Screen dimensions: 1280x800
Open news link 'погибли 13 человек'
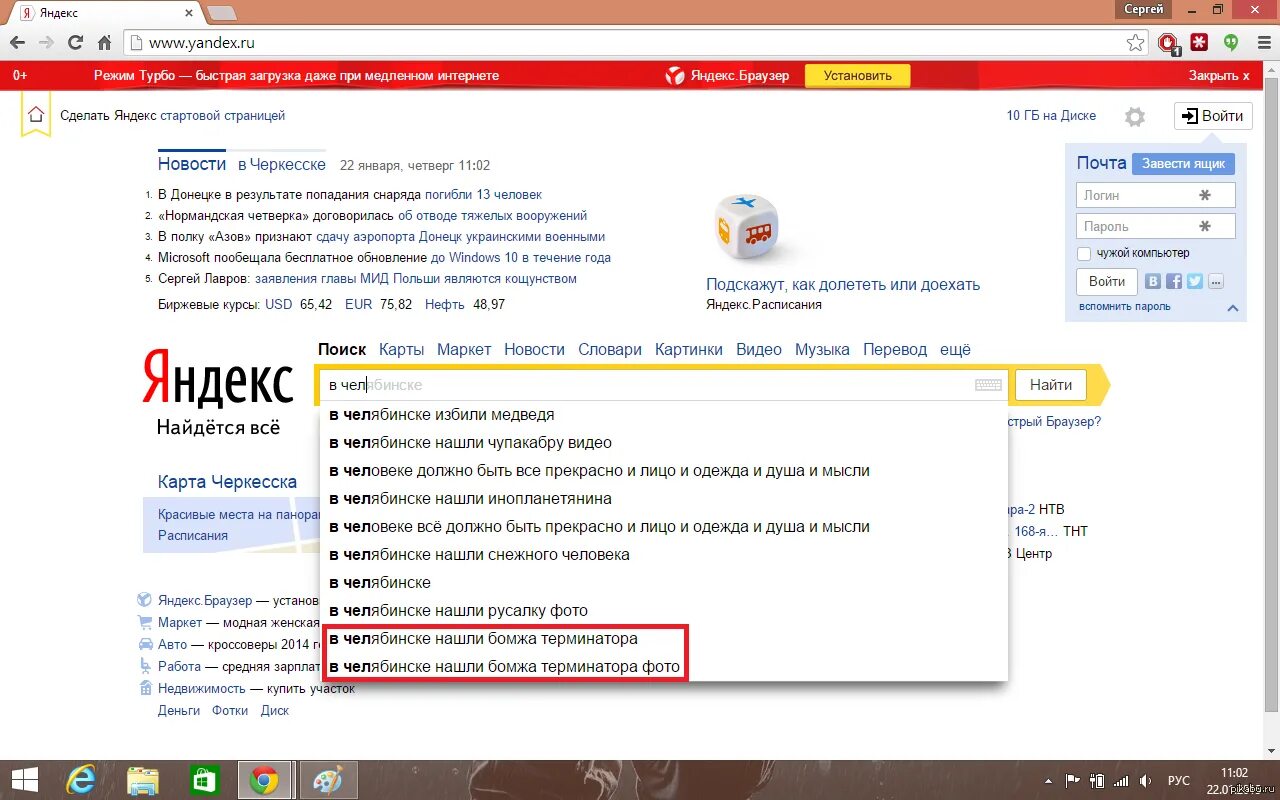click(x=483, y=194)
